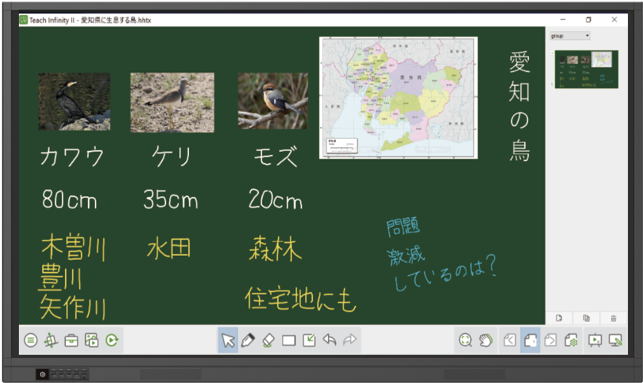Screen dimensions: 643x383
Task: Open the toolbox briefcase icon
Action: click(x=71, y=340)
